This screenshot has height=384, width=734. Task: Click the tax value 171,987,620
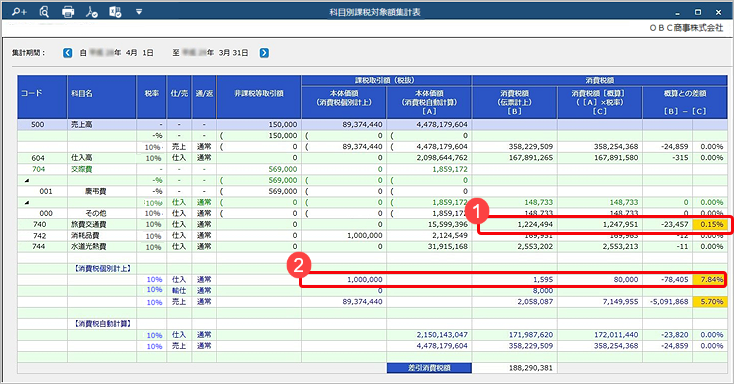pos(531,335)
